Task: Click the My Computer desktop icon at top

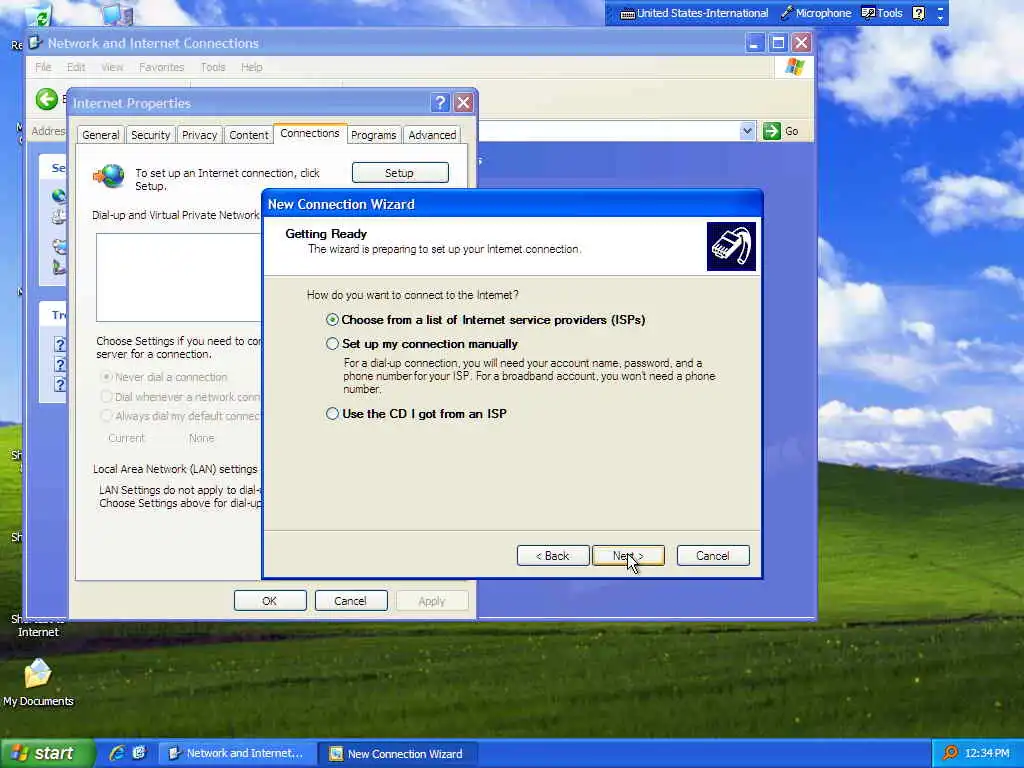Action: pos(118,13)
